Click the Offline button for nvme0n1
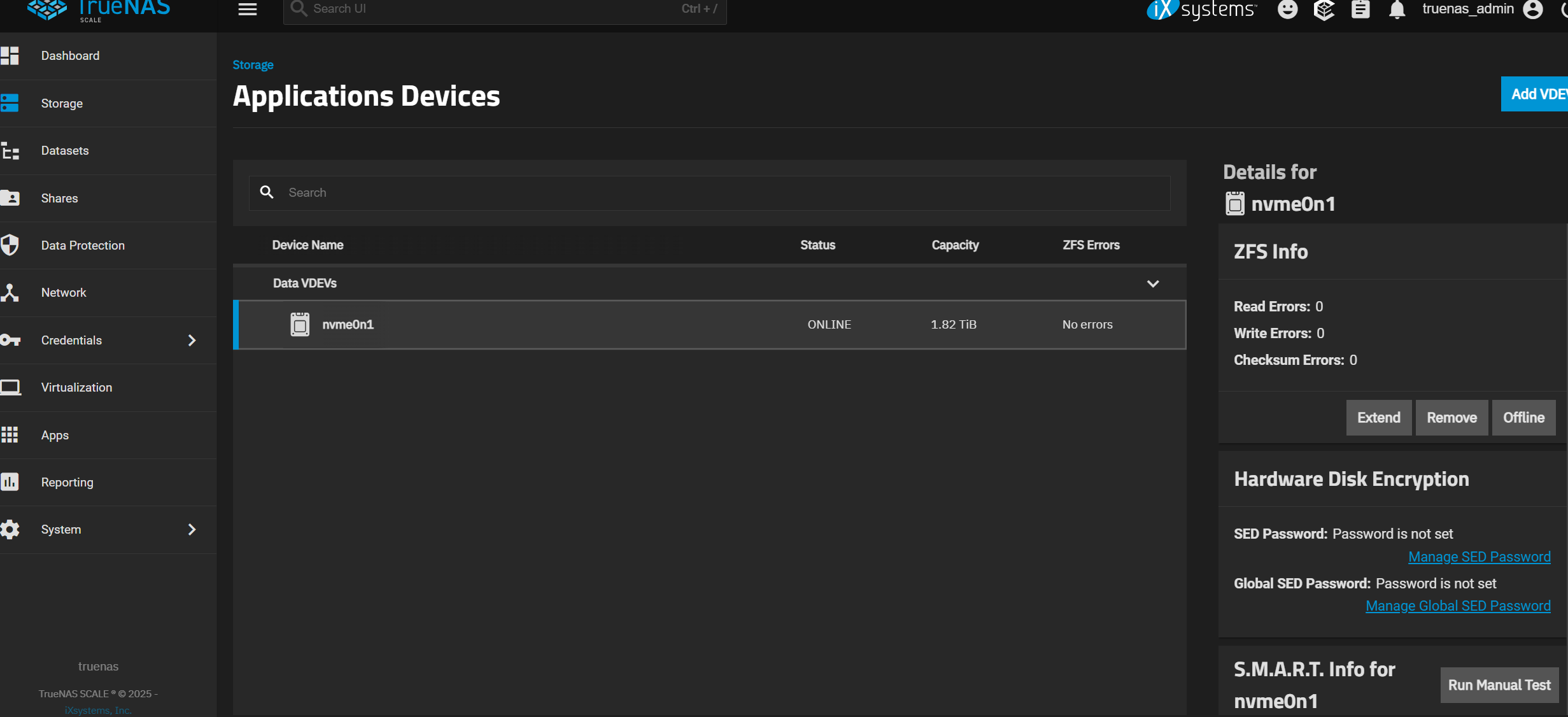Image resolution: width=1568 pixels, height=717 pixels. [1523, 418]
